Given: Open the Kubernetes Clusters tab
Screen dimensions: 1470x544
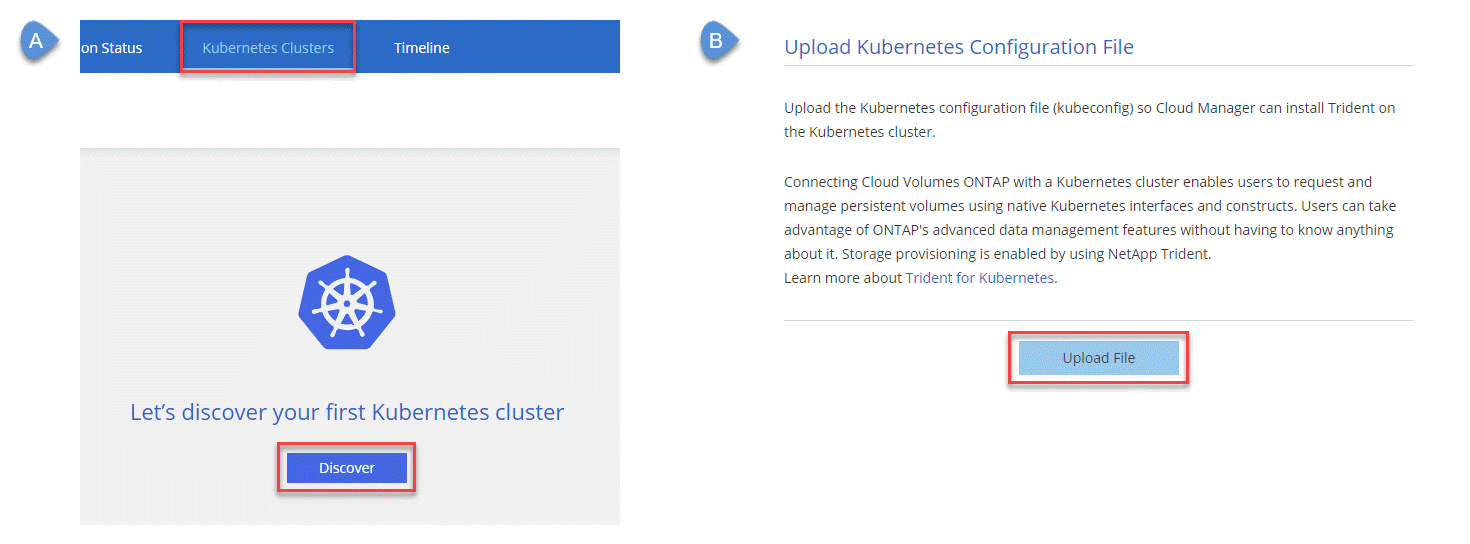Looking at the screenshot, I should [x=268, y=48].
